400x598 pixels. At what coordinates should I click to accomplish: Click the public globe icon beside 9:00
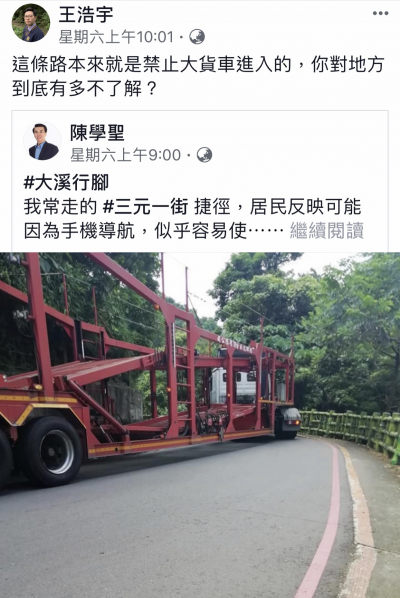click(204, 155)
